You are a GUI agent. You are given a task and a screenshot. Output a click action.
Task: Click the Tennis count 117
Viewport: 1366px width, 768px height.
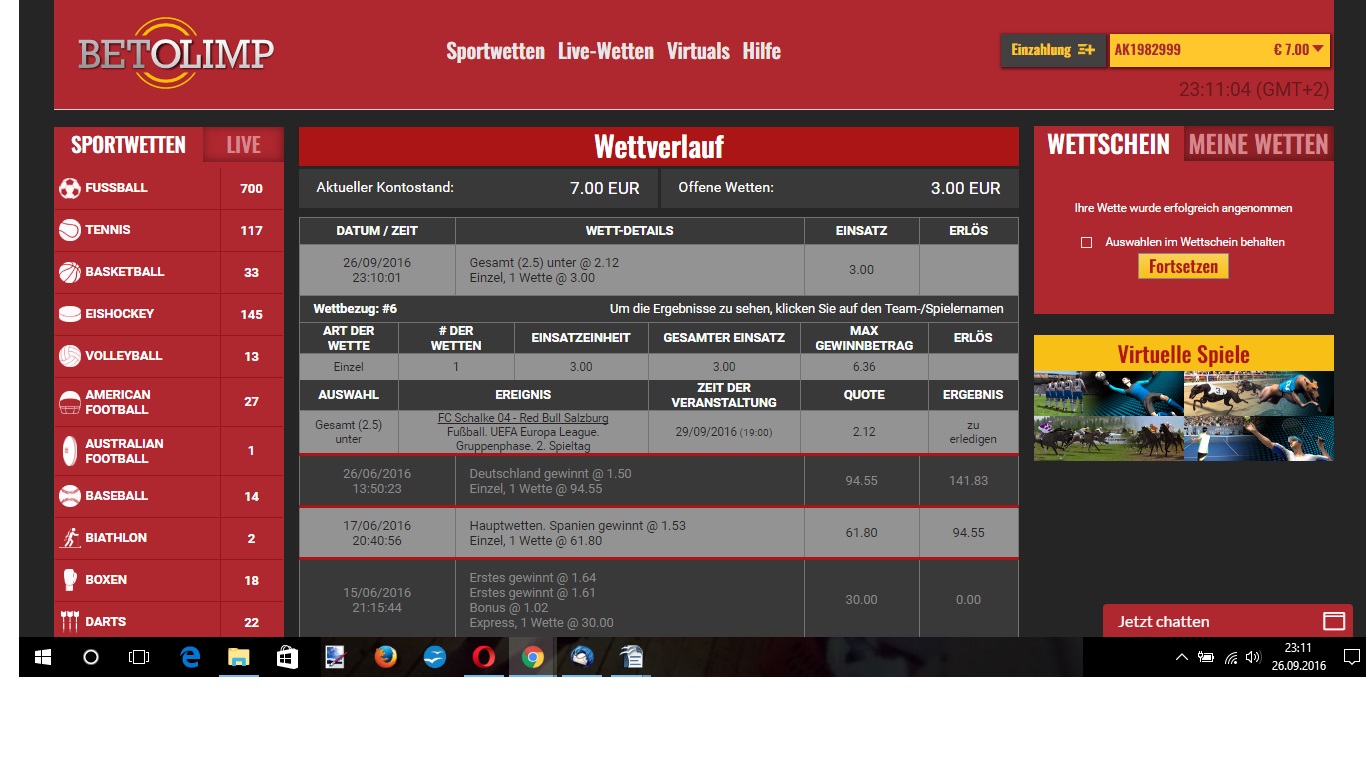click(x=251, y=230)
